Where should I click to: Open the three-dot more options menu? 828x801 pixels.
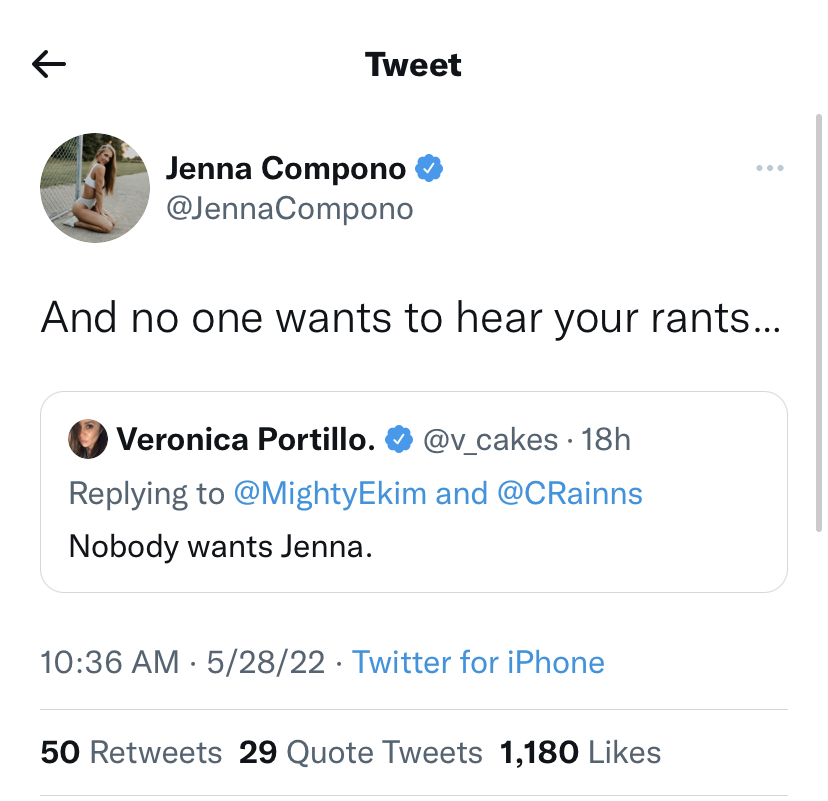click(x=769, y=168)
